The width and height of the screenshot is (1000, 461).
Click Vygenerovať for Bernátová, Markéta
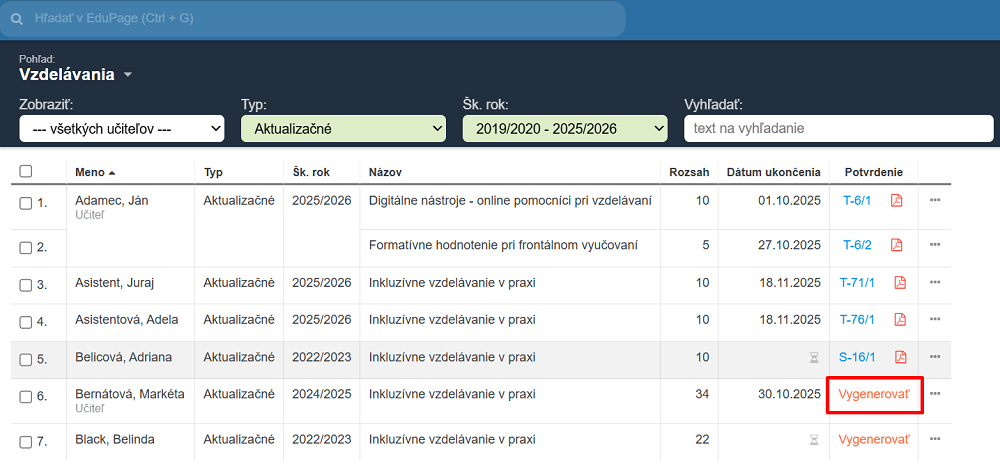pyautogui.click(x=874, y=394)
